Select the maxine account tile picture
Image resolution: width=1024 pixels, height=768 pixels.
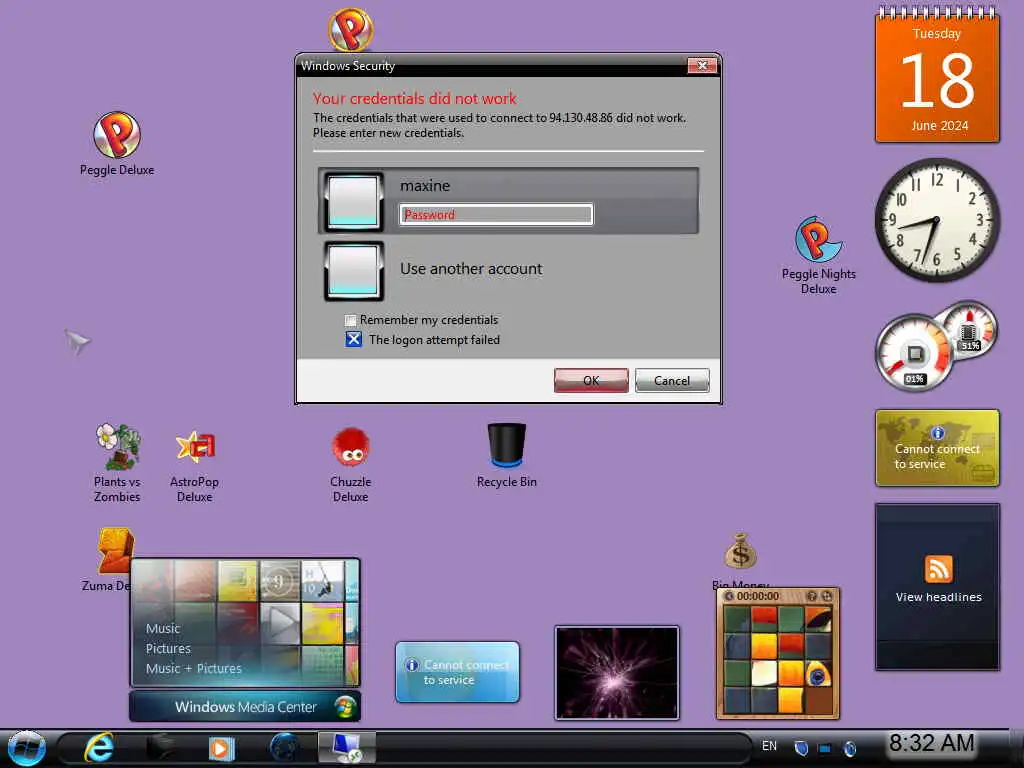[353, 202]
